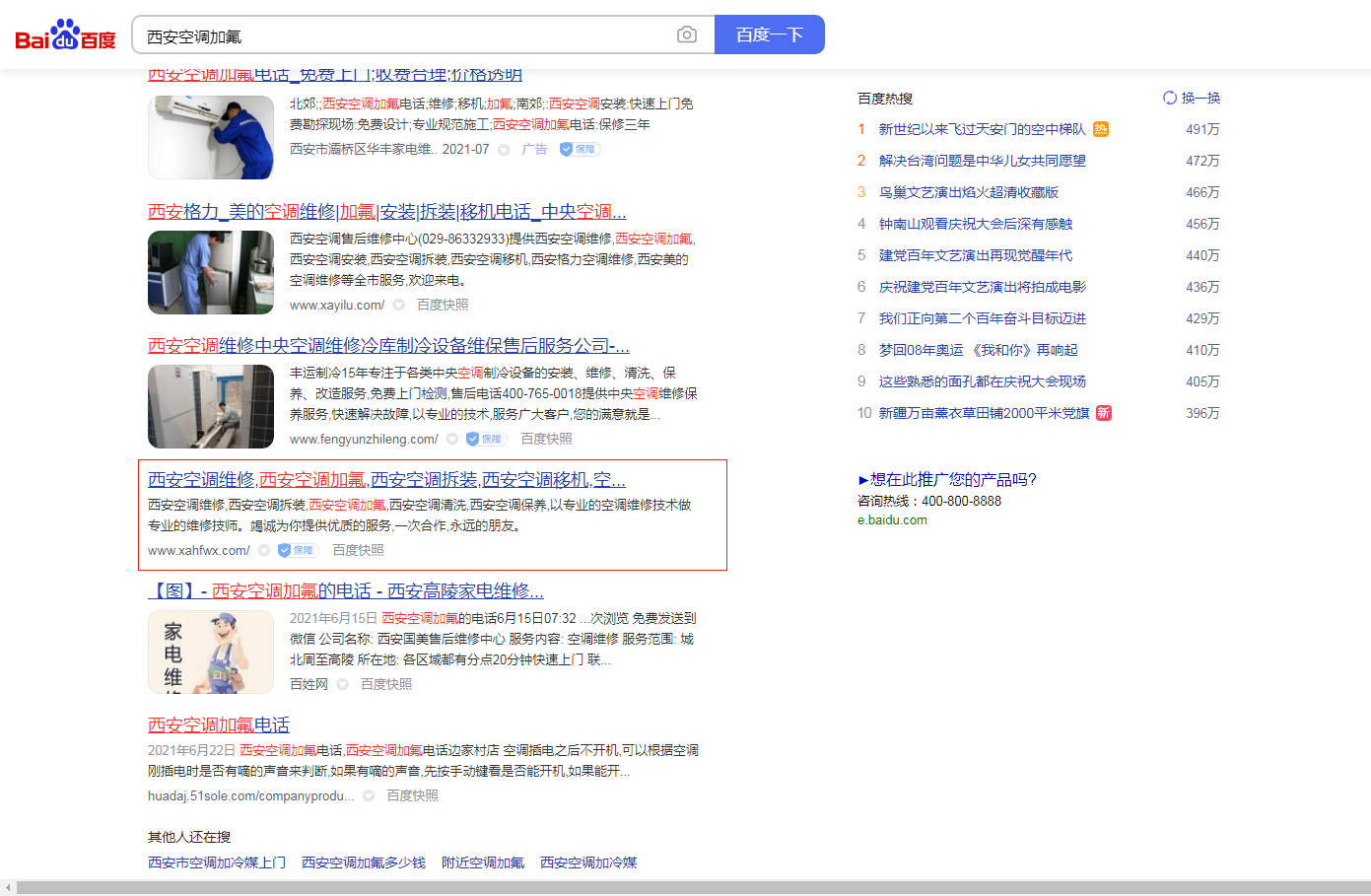Click the 附近空调加氟 related search
The height and width of the screenshot is (896, 1371).
pos(483,862)
